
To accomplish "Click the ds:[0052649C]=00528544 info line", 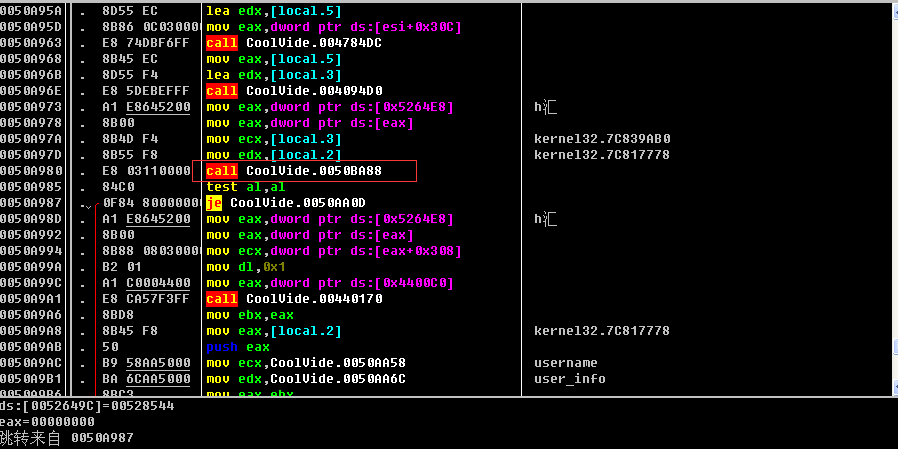I will (x=86, y=406).
